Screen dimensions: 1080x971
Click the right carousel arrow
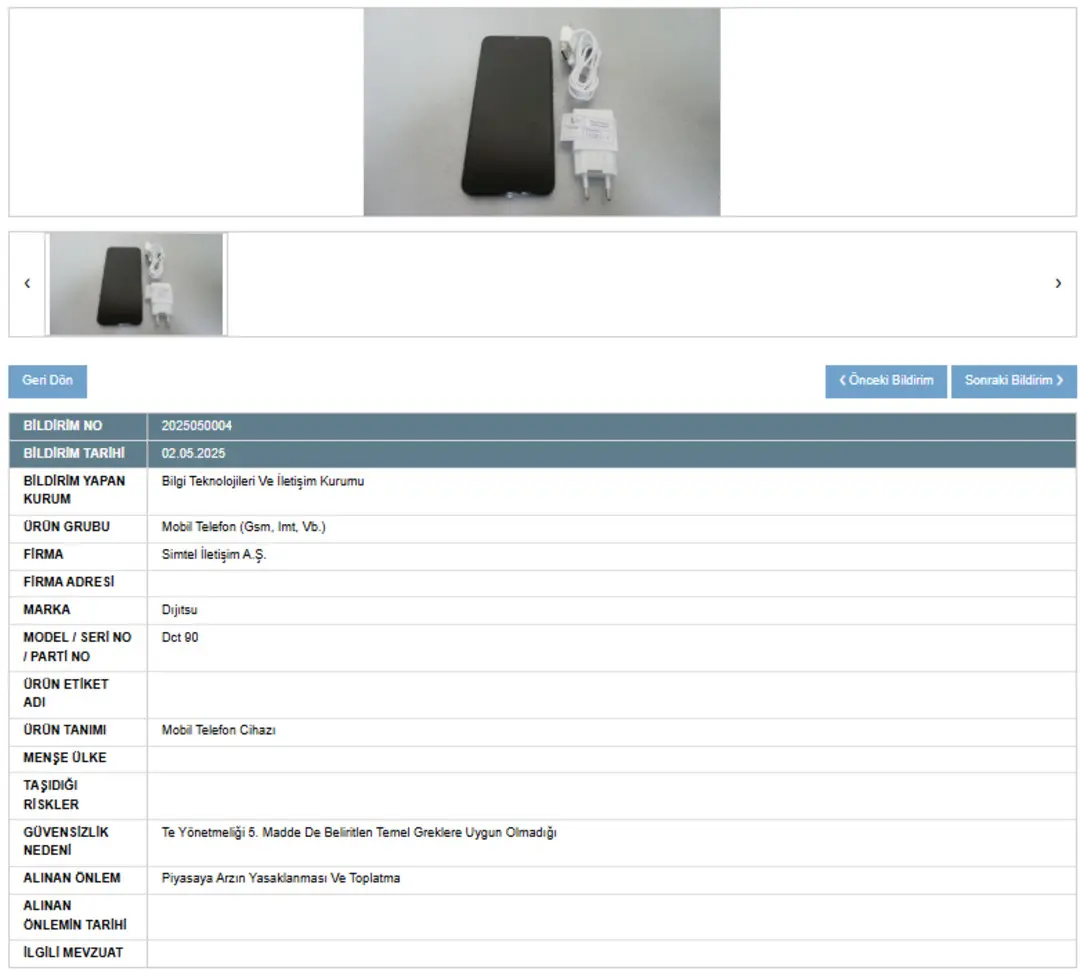click(x=1058, y=284)
